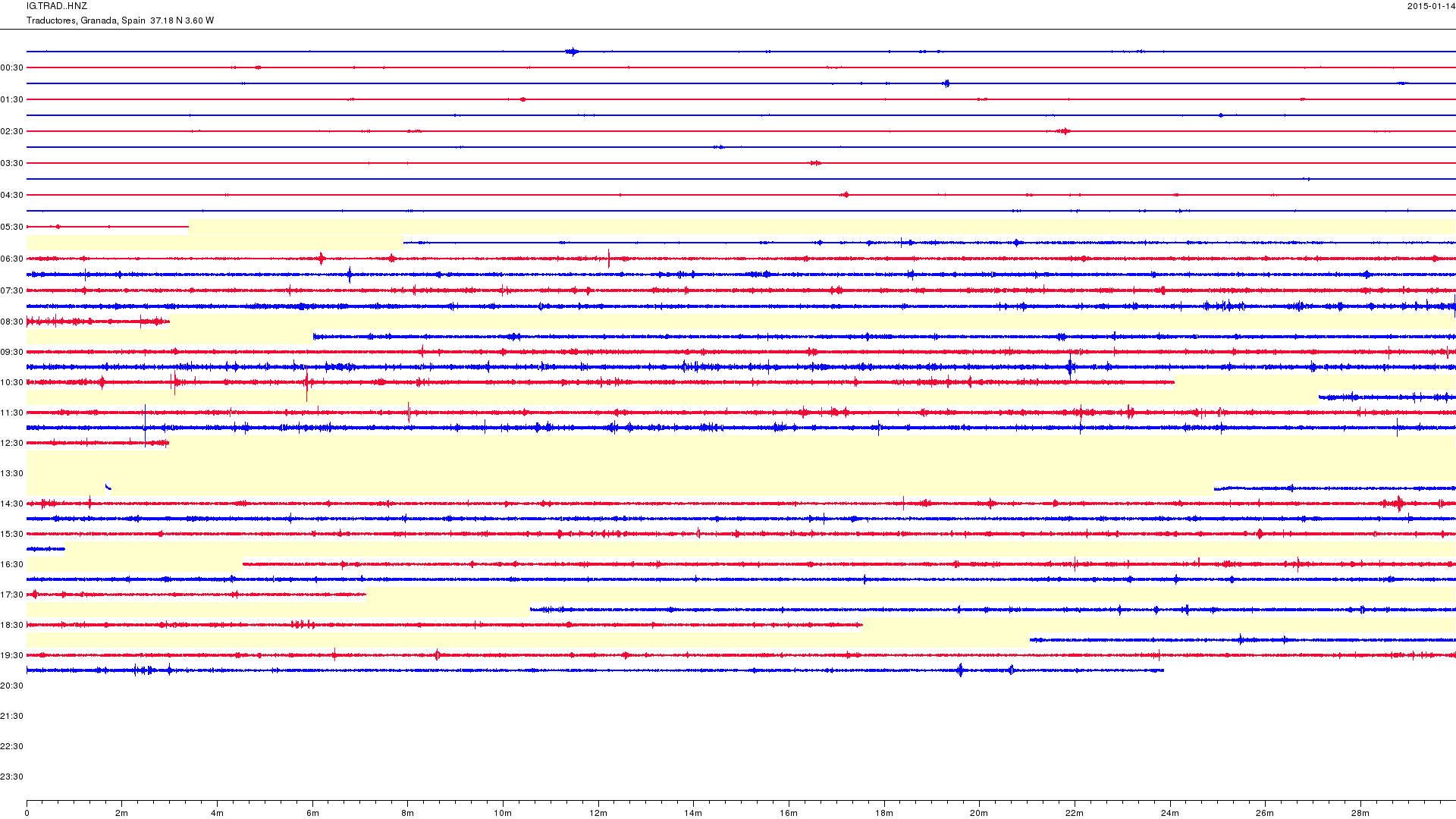The width and height of the screenshot is (1456, 819).
Task: Pick the 16m axis tick label
Action: (789, 813)
